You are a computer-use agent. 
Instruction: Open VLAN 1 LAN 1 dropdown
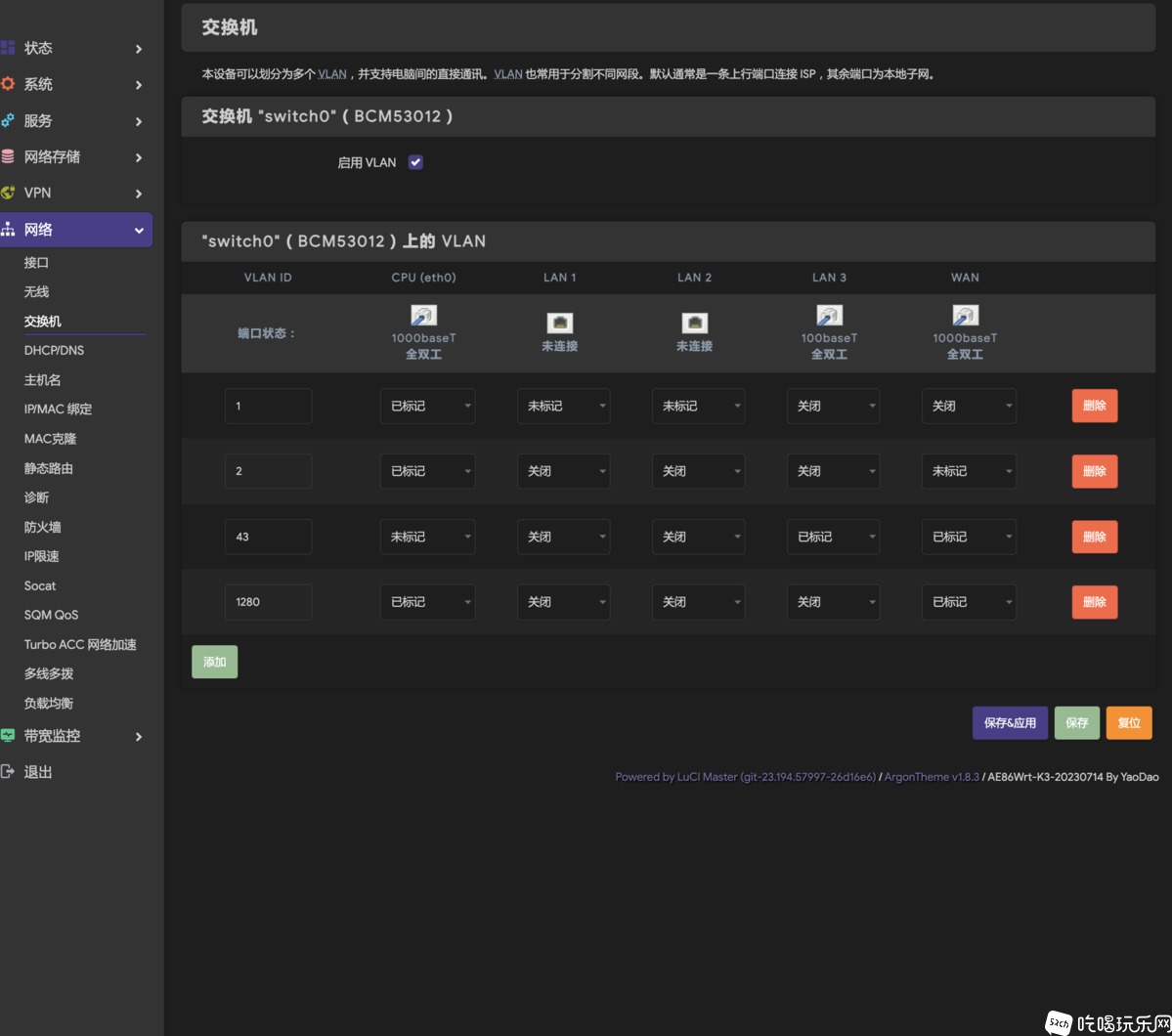[x=564, y=406]
